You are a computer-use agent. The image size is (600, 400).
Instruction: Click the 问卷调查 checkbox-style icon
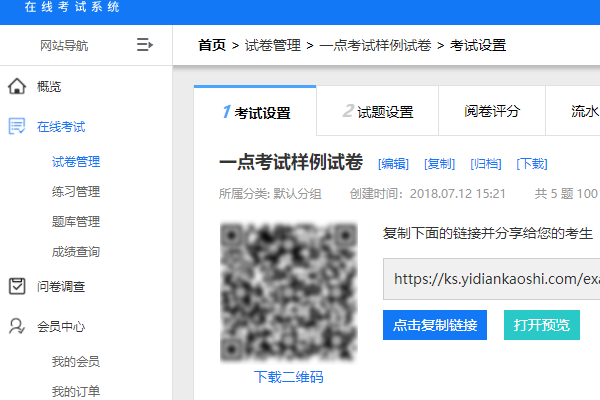[17, 286]
